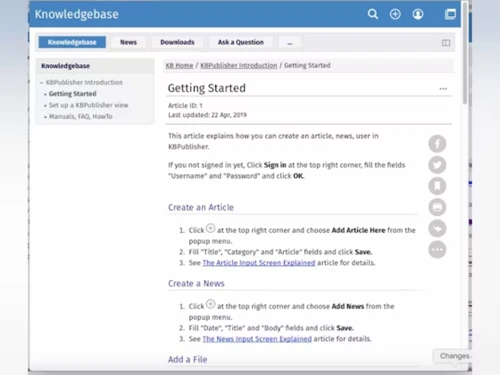Open Set up a KBPublisher view
Screen dimensions: 500x375
(x=88, y=105)
